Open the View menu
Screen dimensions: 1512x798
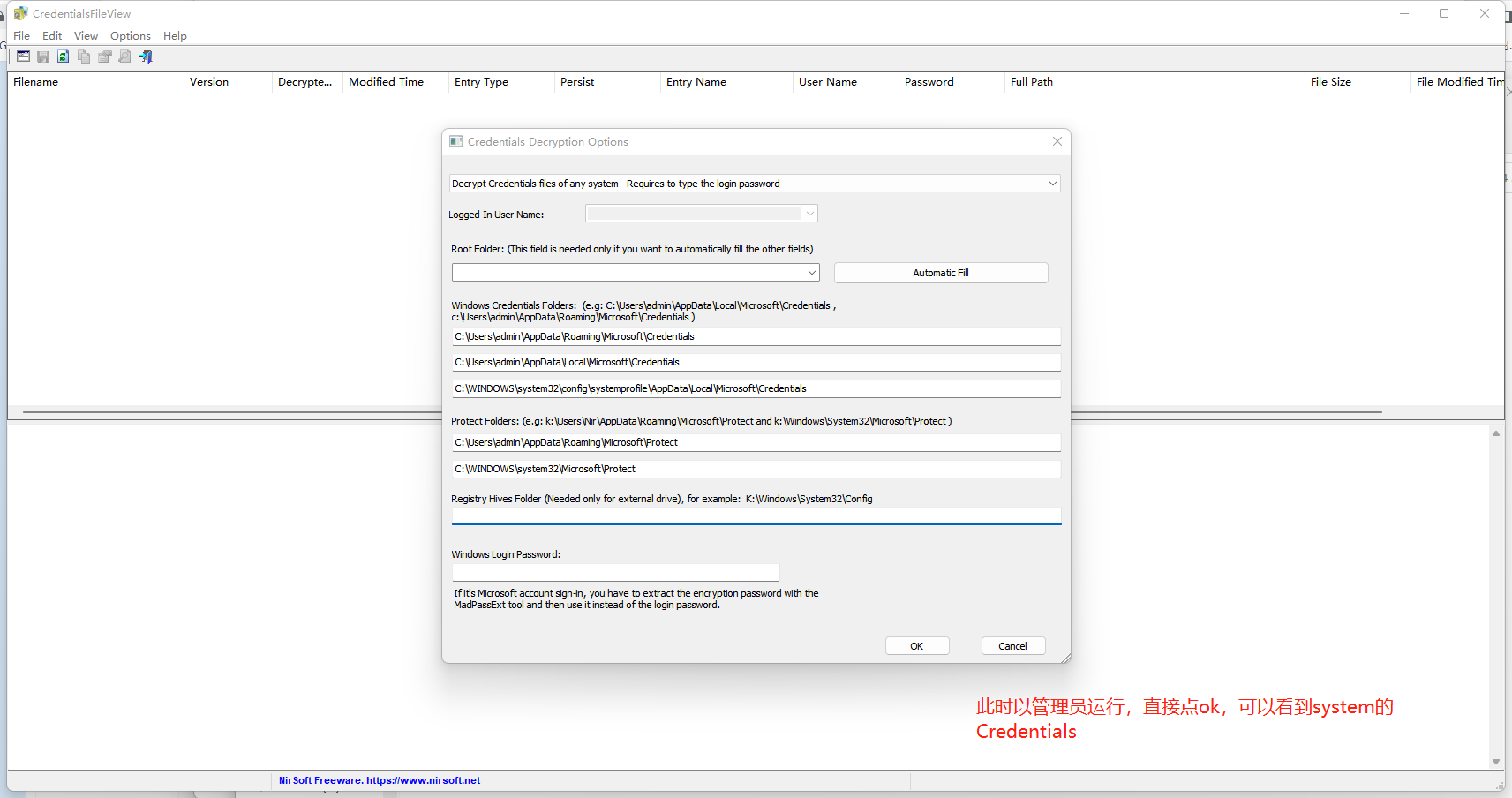pyautogui.click(x=86, y=36)
